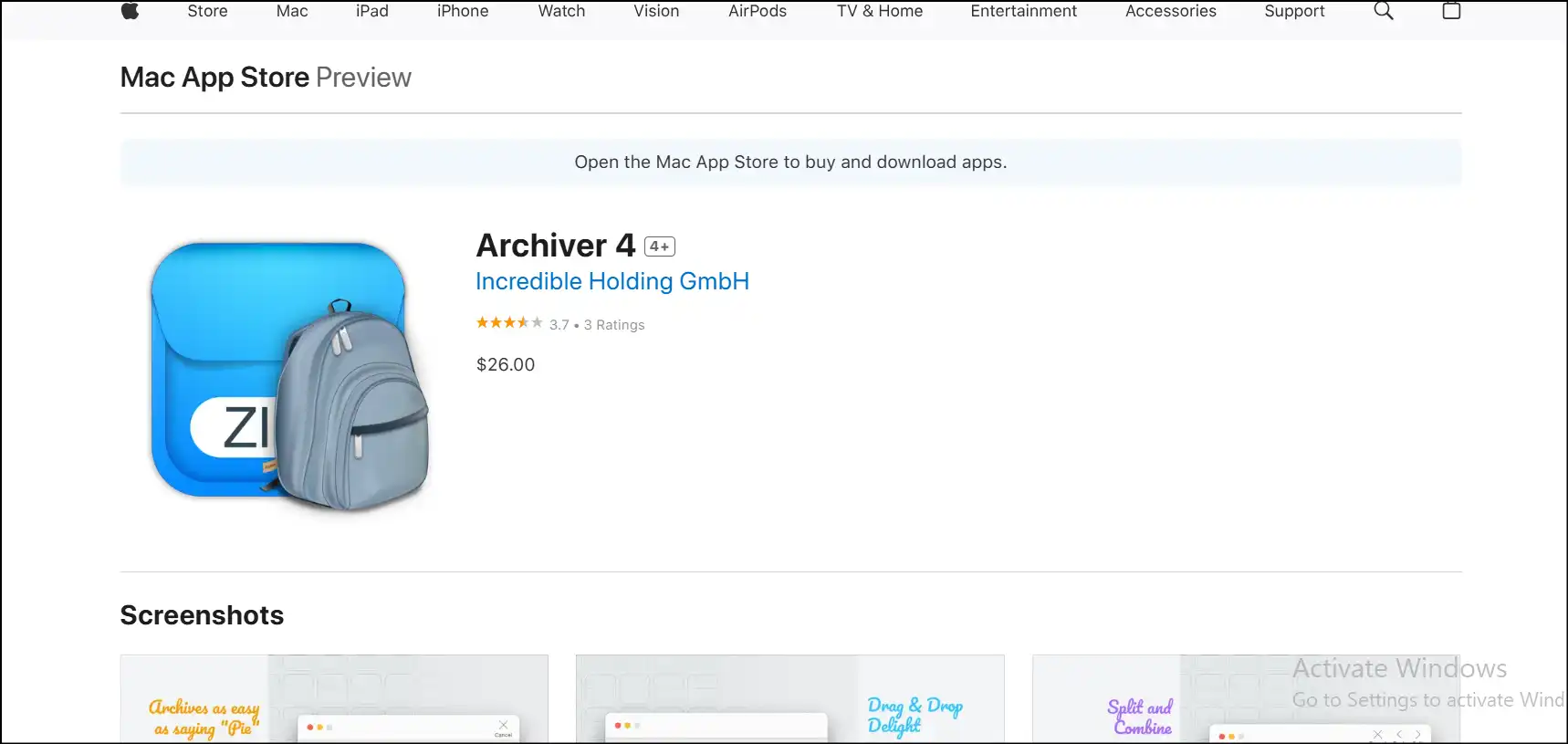
Task: Open the TV & Home menu
Action: point(880,11)
